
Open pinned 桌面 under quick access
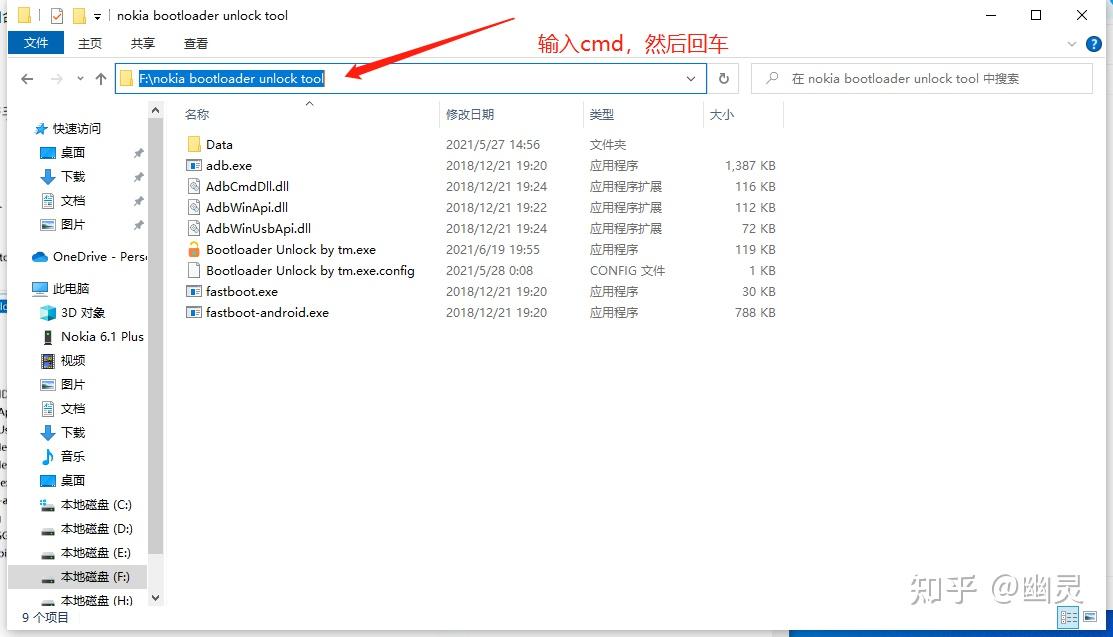(72, 153)
